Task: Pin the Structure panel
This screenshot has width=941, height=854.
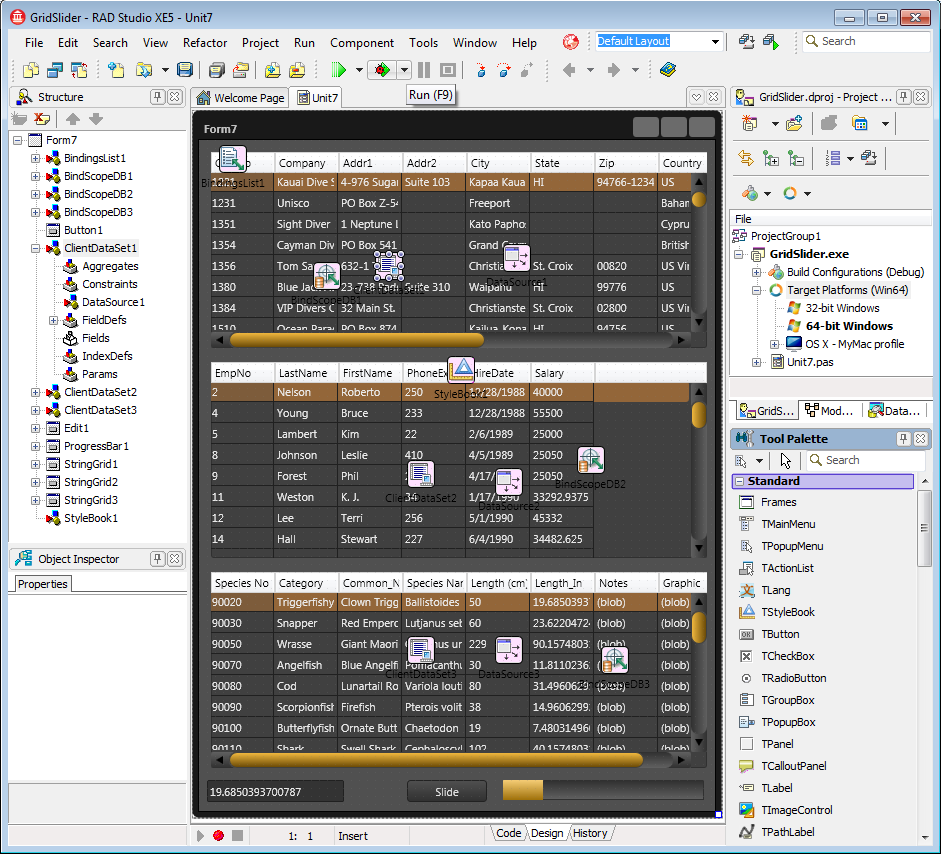Action: coord(157,97)
